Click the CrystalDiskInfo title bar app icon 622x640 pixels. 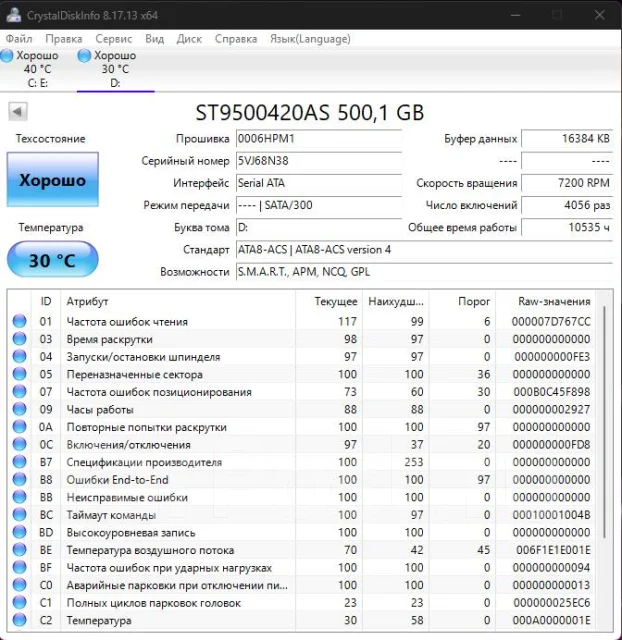click(13, 15)
